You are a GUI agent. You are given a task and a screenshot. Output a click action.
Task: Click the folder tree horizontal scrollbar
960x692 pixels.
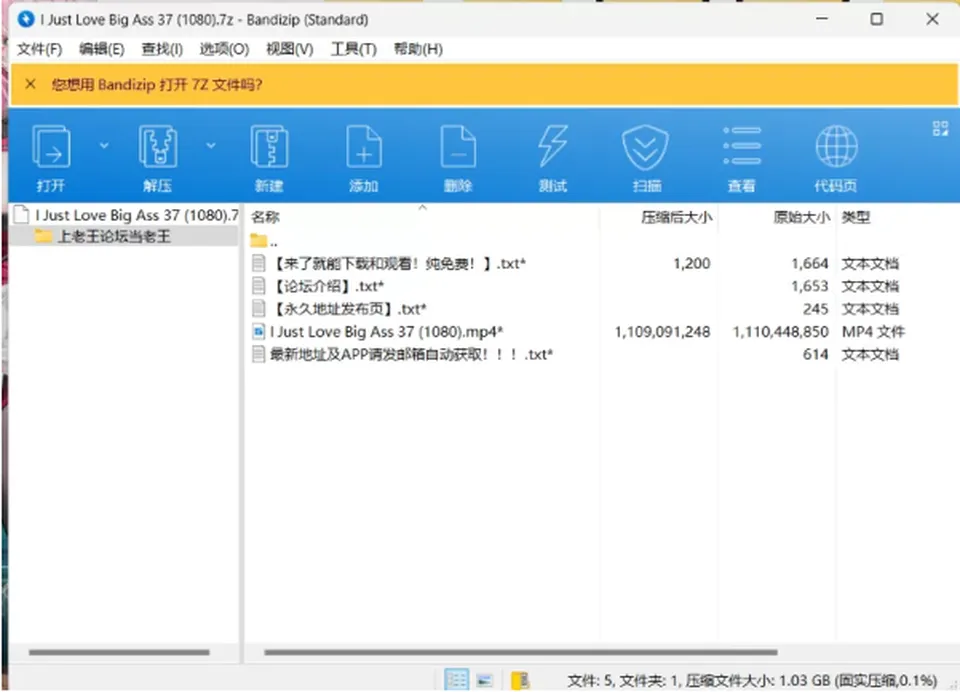click(x=119, y=652)
